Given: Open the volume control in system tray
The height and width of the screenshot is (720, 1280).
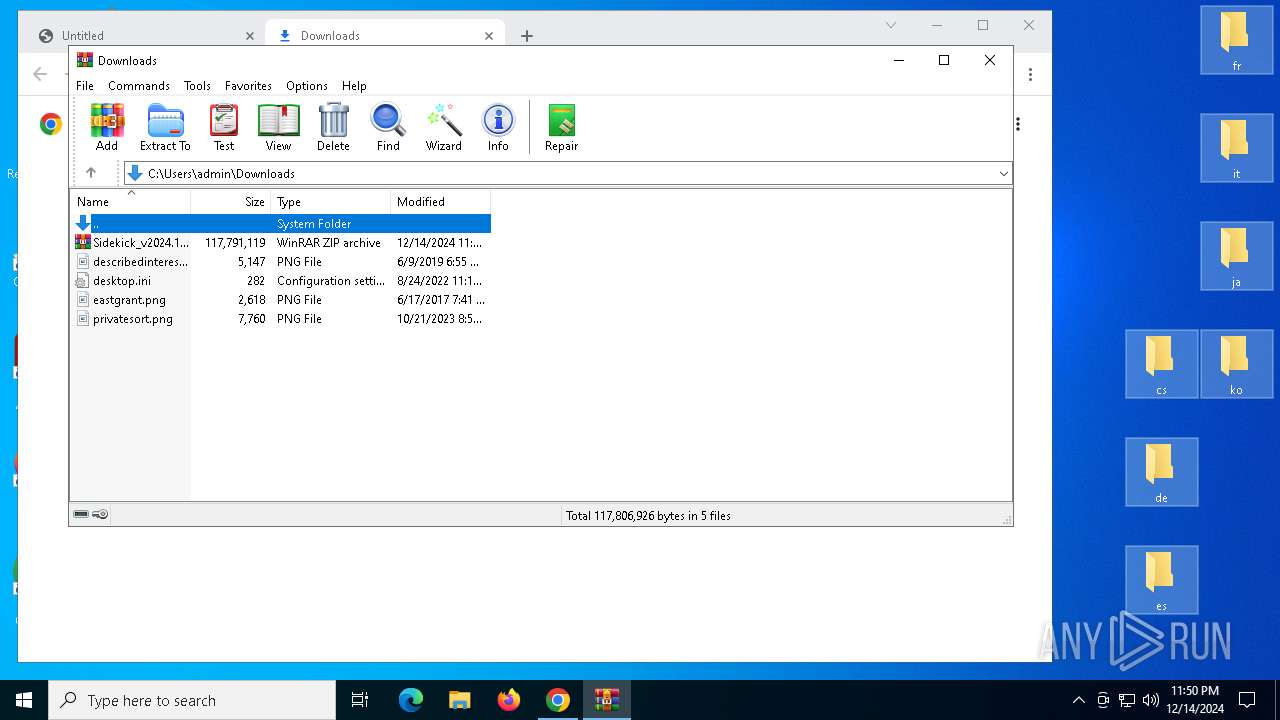Looking at the screenshot, I should pos(1151,700).
